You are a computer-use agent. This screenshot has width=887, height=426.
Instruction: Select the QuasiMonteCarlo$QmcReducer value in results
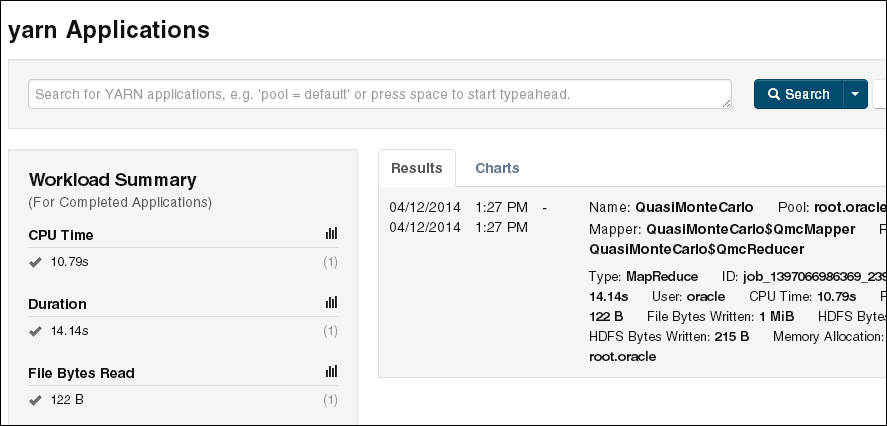690,249
